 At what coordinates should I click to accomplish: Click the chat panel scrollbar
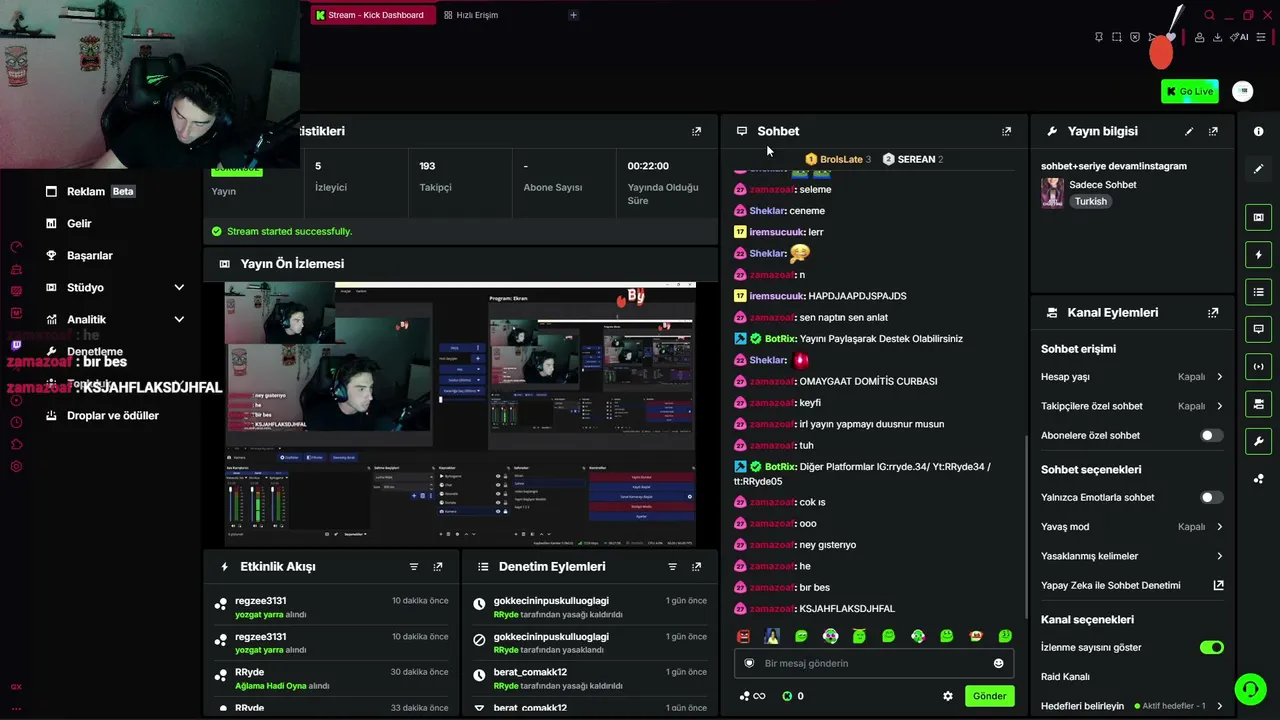pos(1026,525)
